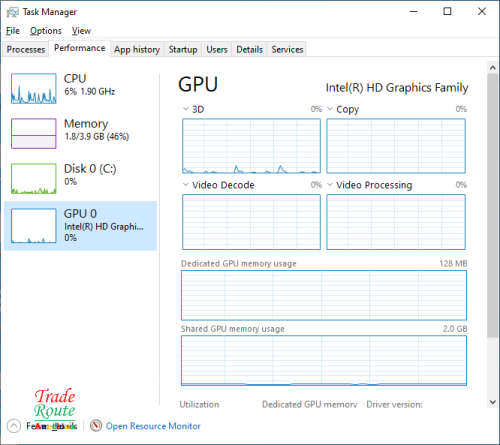Select the GPU 0 mini graph
This screenshot has height=445, width=500.
click(x=33, y=226)
